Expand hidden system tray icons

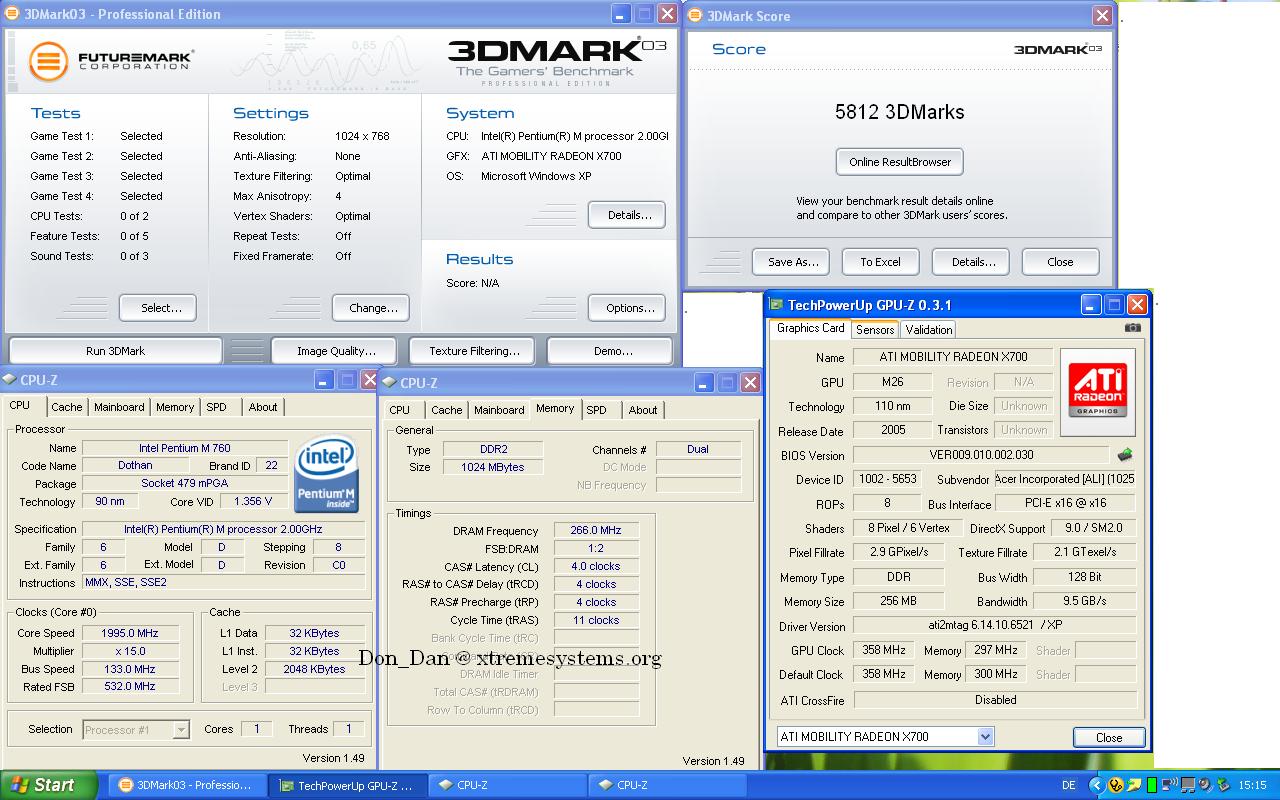[1097, 785]
